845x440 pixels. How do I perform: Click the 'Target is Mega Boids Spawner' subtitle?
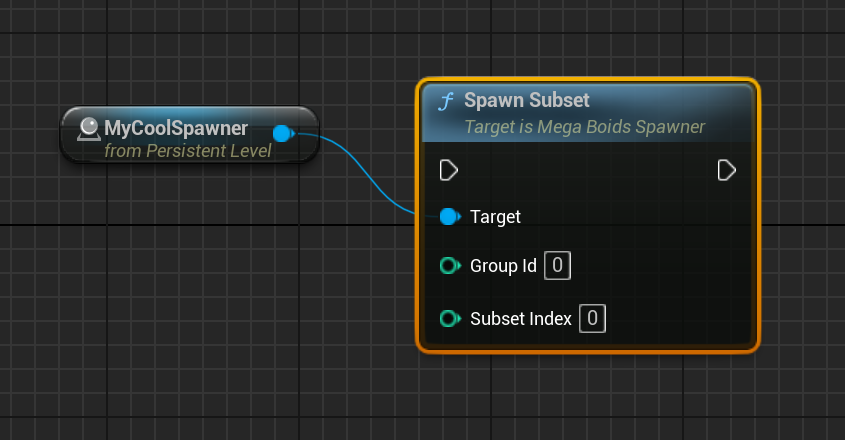click(584, 127)
